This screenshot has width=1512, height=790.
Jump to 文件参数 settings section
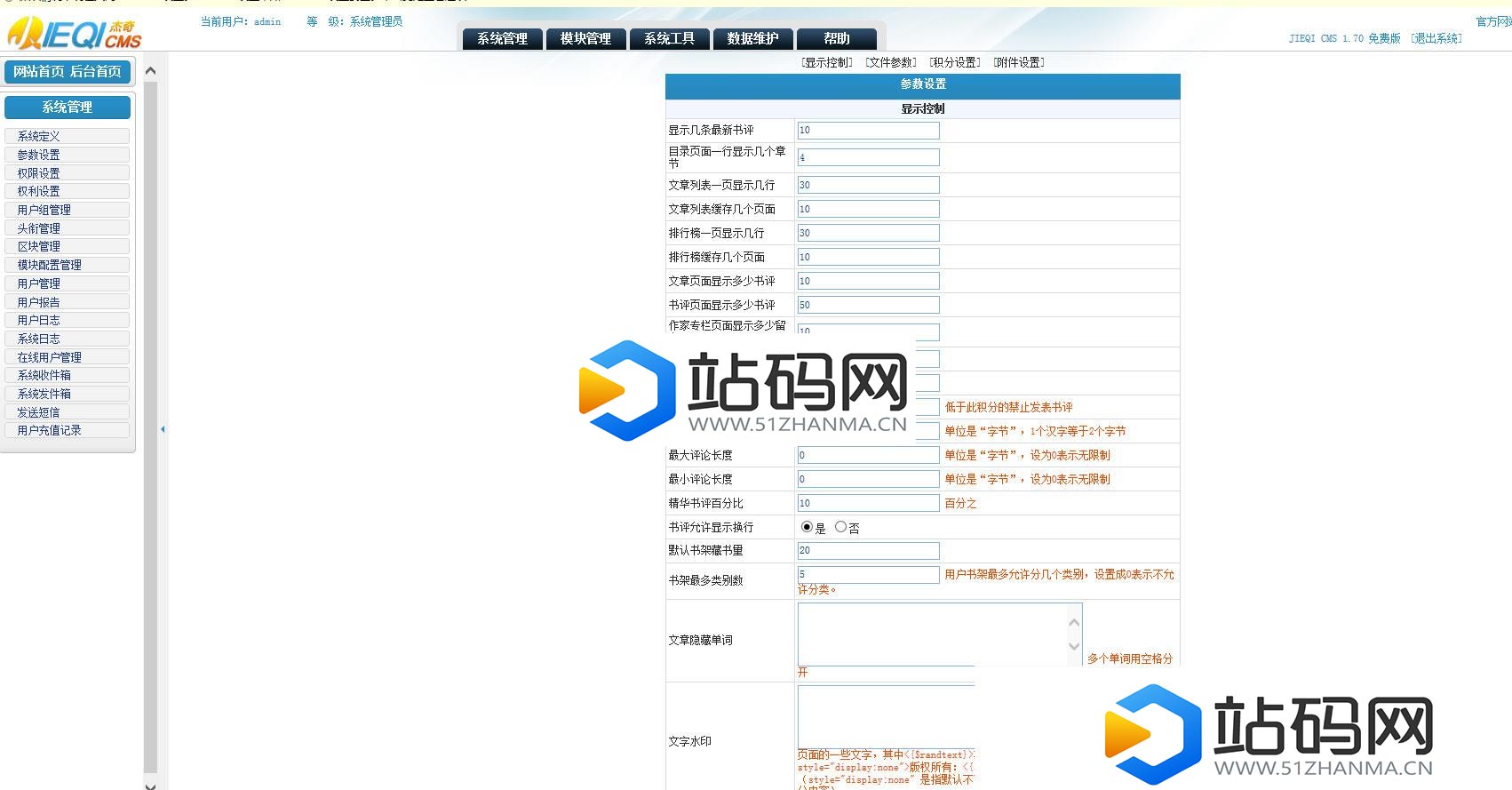pos(891,62)
